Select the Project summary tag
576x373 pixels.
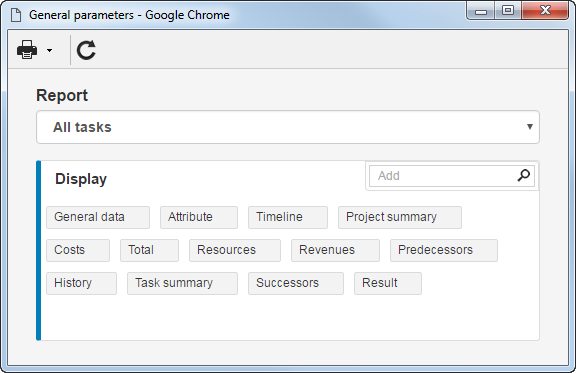(x=400, y=217)
